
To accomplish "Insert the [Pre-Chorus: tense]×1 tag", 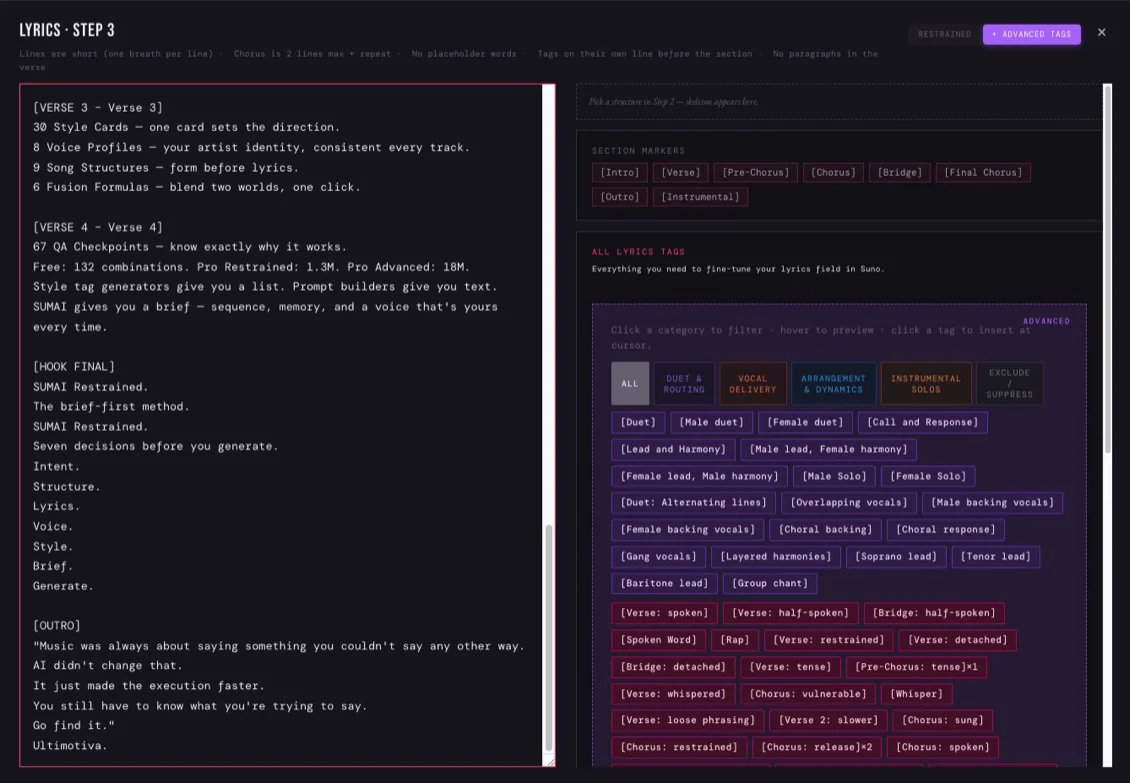I will coord(916,667).
